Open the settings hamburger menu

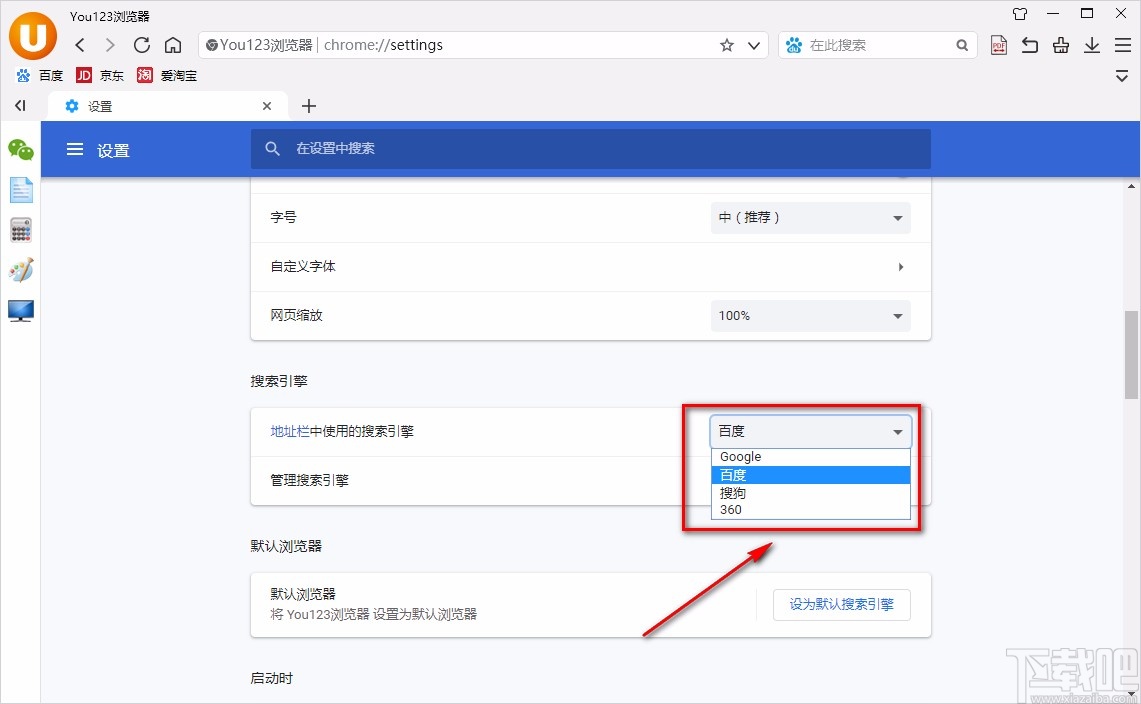point(75,149)
